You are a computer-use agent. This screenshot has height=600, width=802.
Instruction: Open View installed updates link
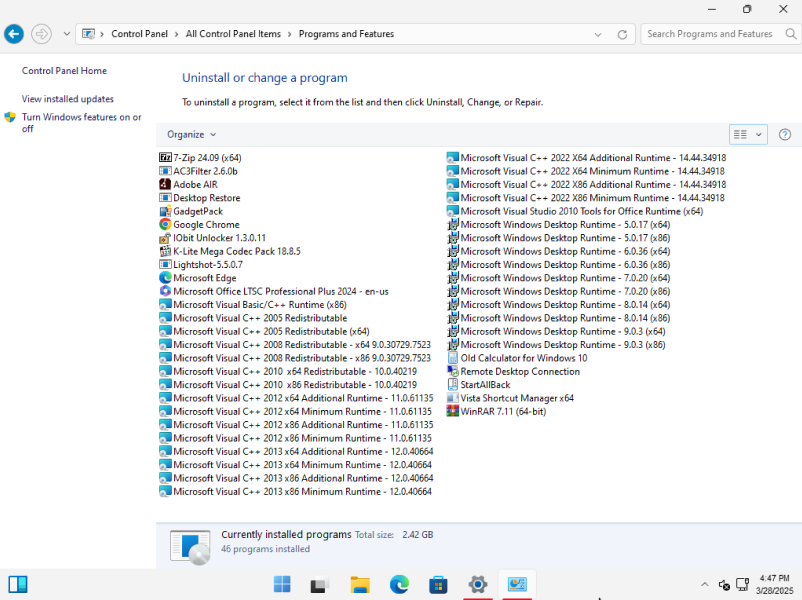pyautogui.click(x=68, y=99)
